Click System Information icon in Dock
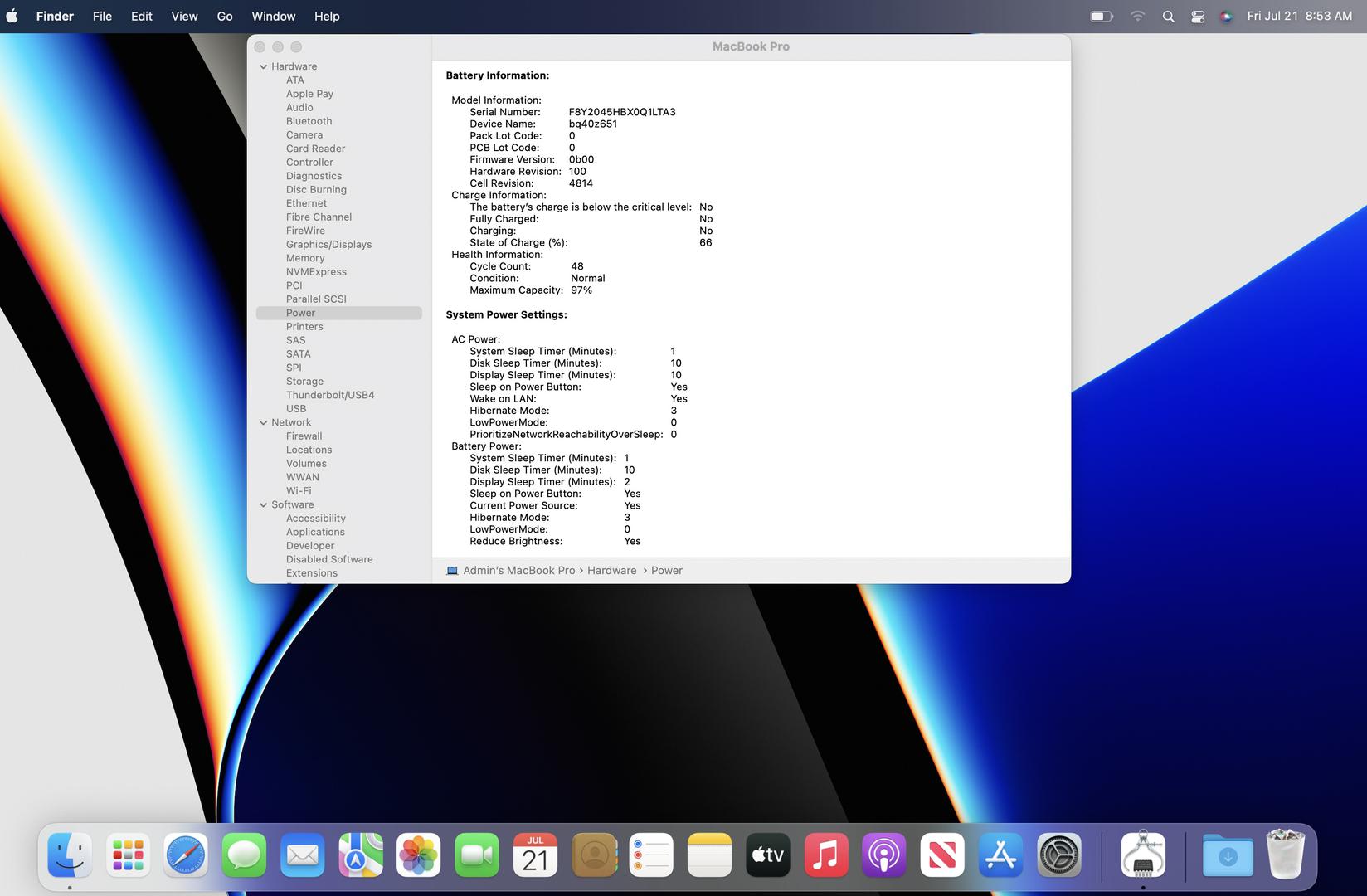 (1143, 855)
